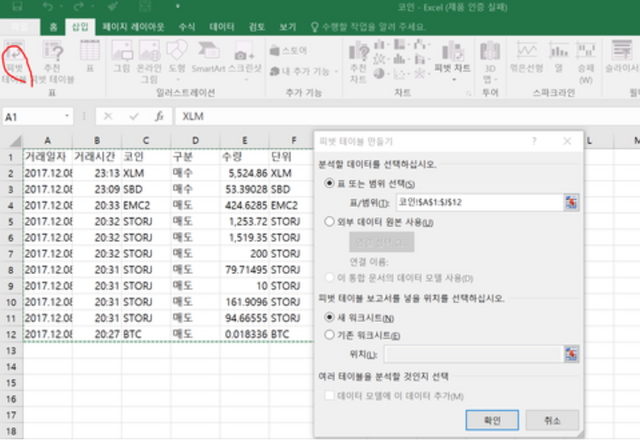Collapse dialog using the 표/범위 range selector icon

571,202
